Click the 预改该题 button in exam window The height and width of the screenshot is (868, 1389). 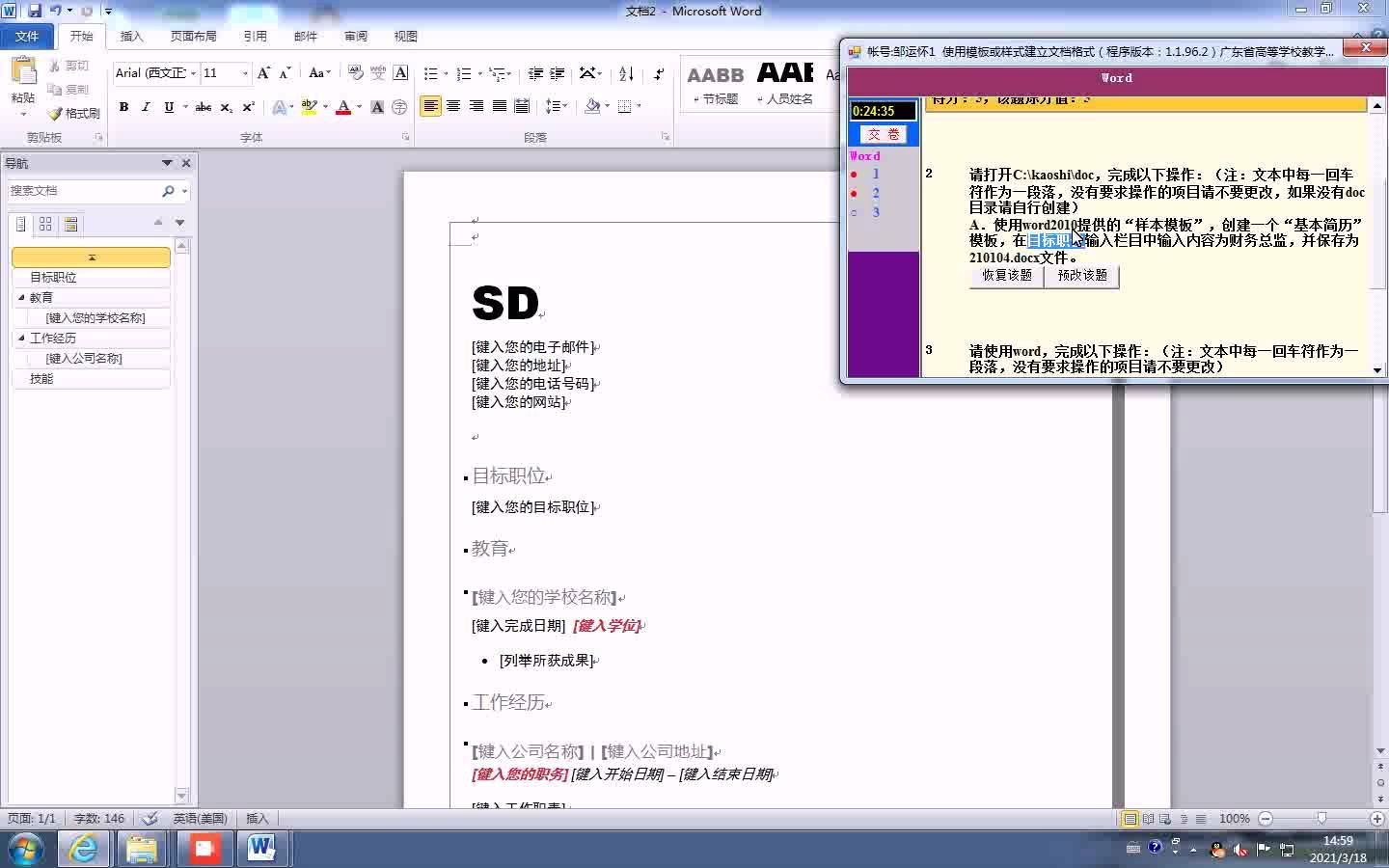click(x=1082, y=275)
